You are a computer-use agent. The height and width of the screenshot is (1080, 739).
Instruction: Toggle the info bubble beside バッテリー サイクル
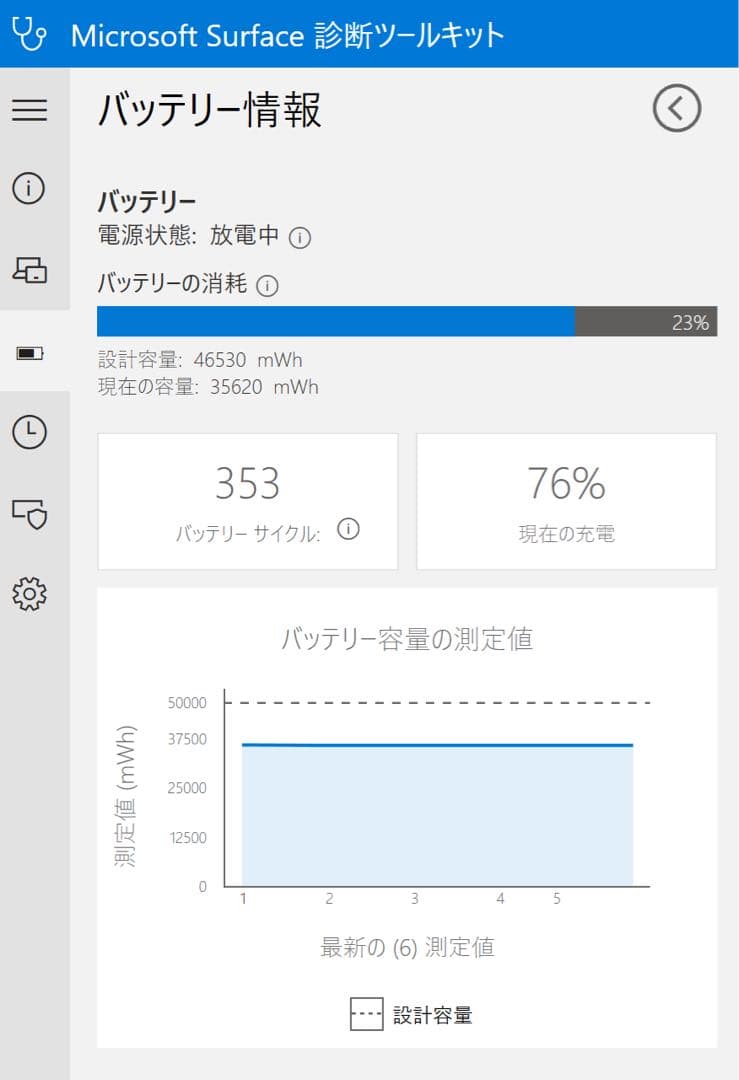[349, 530]
